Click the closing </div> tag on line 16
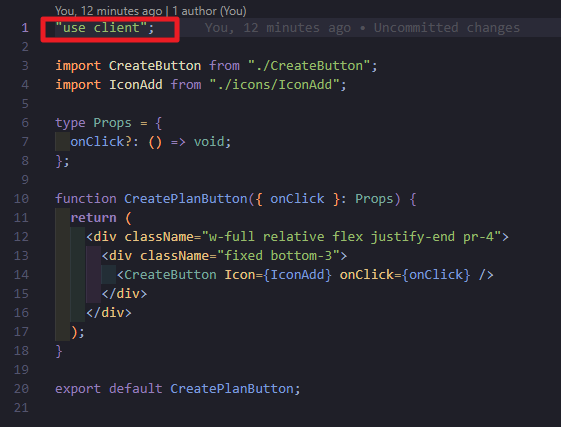 109,312
